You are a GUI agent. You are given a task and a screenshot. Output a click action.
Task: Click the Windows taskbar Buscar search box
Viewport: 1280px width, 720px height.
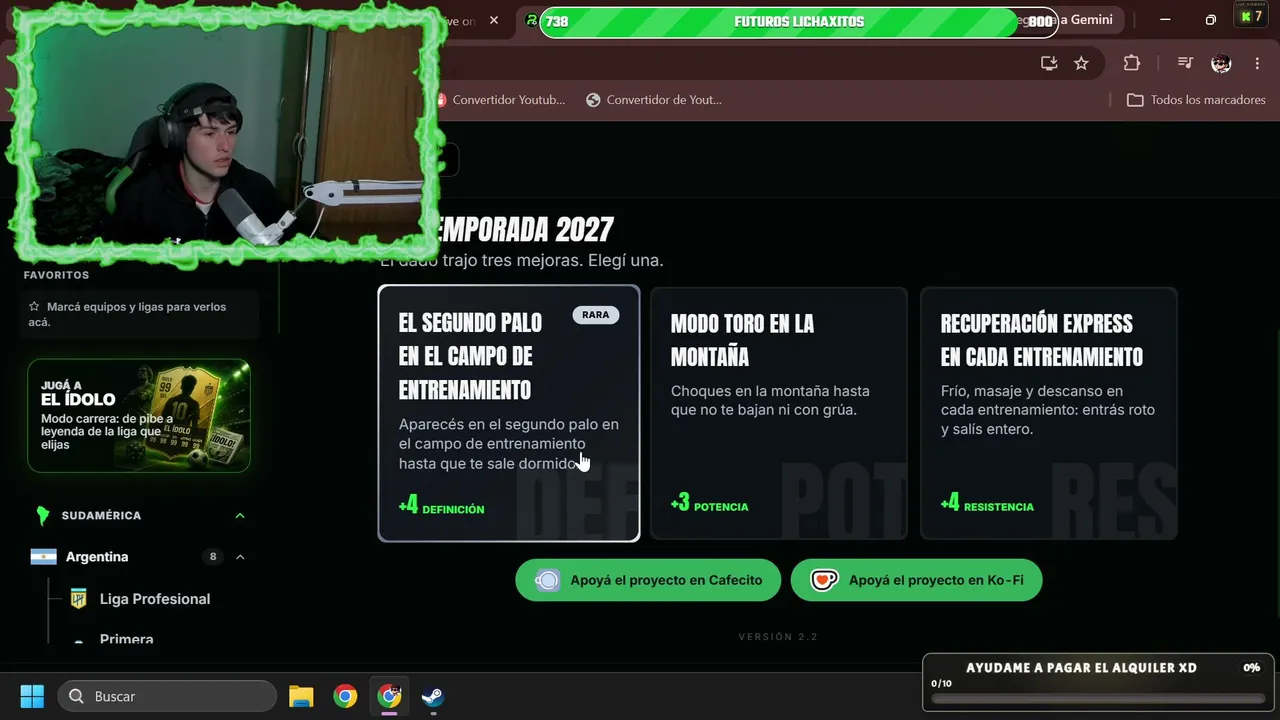coord(167,696)
